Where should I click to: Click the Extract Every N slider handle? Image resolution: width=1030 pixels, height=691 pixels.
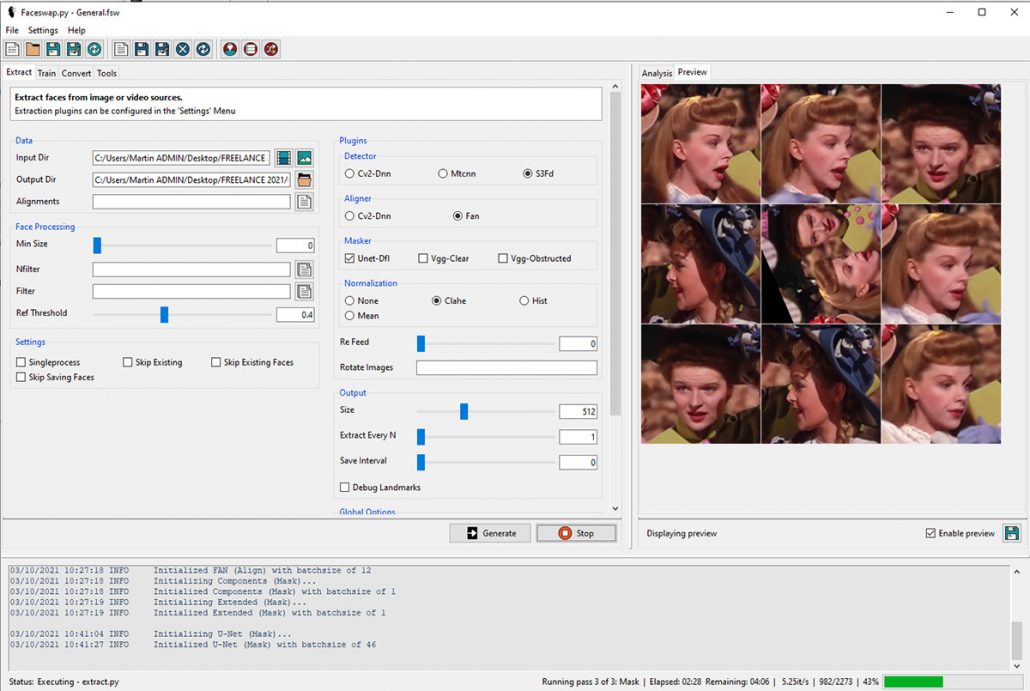pyautogui.click(x=421, y=437)
